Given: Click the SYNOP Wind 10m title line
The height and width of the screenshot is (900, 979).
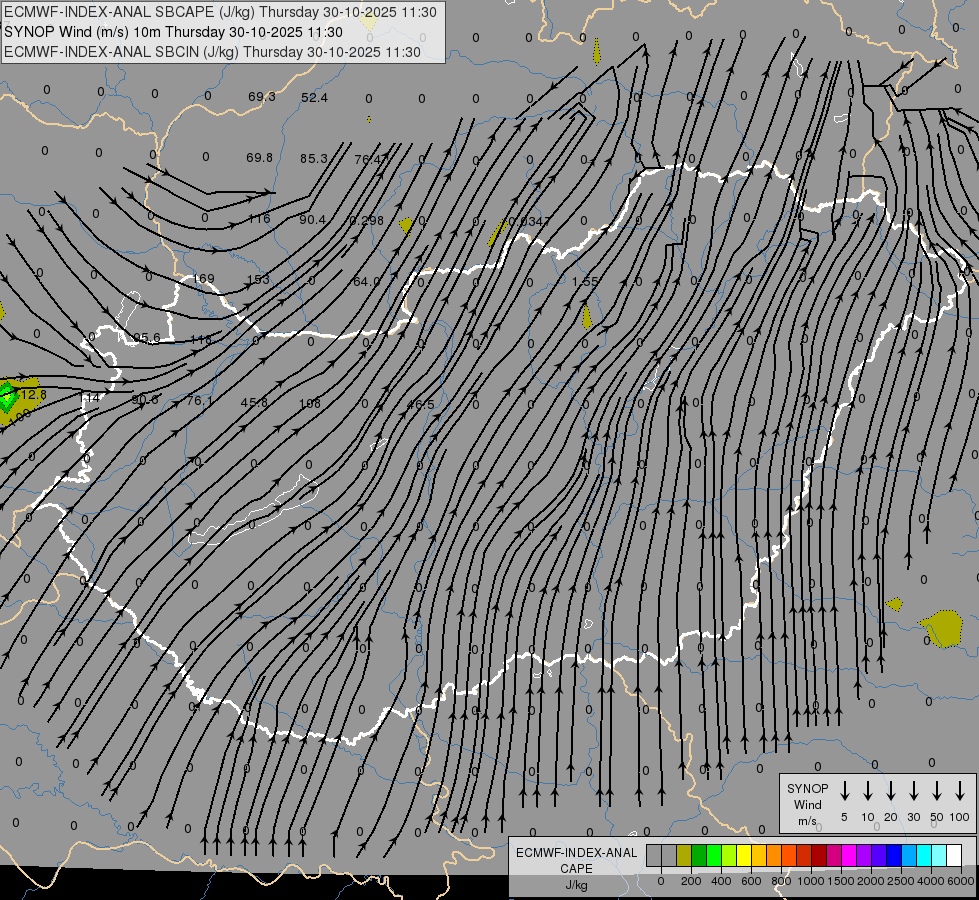Looking at the screenshot, I should pos(174,32).
